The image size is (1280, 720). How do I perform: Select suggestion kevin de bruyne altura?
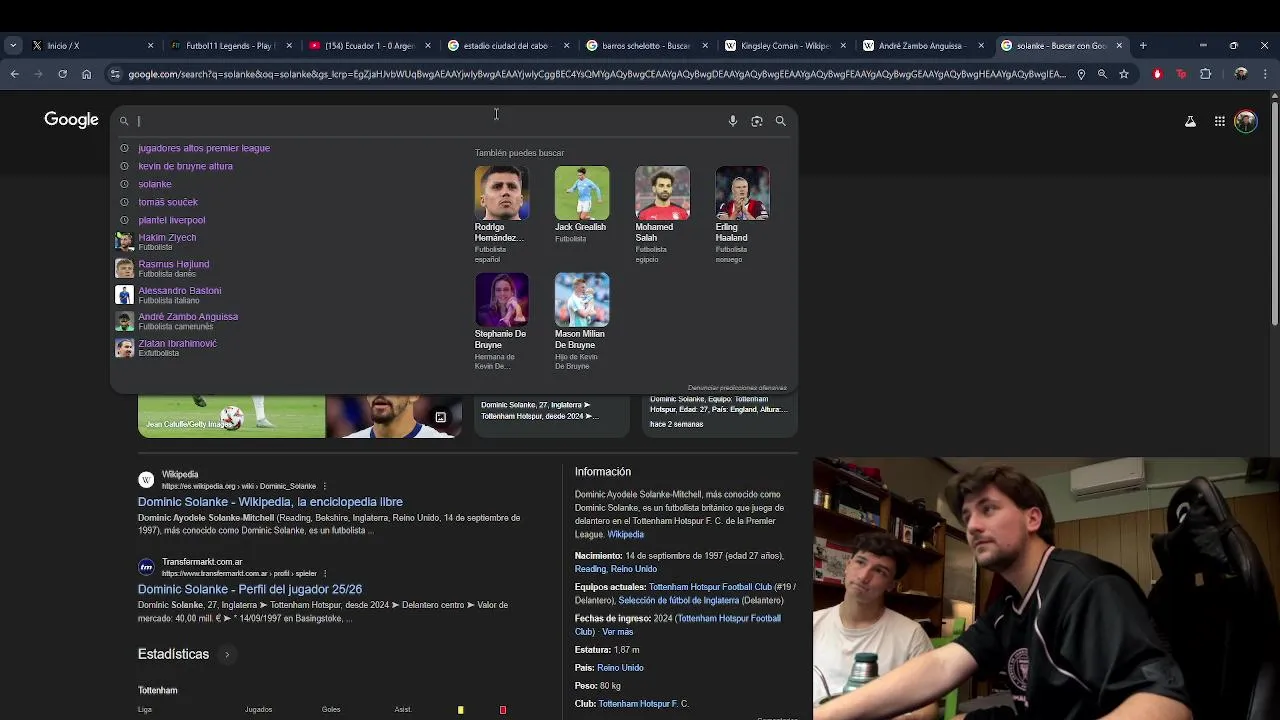pos(185,166)
